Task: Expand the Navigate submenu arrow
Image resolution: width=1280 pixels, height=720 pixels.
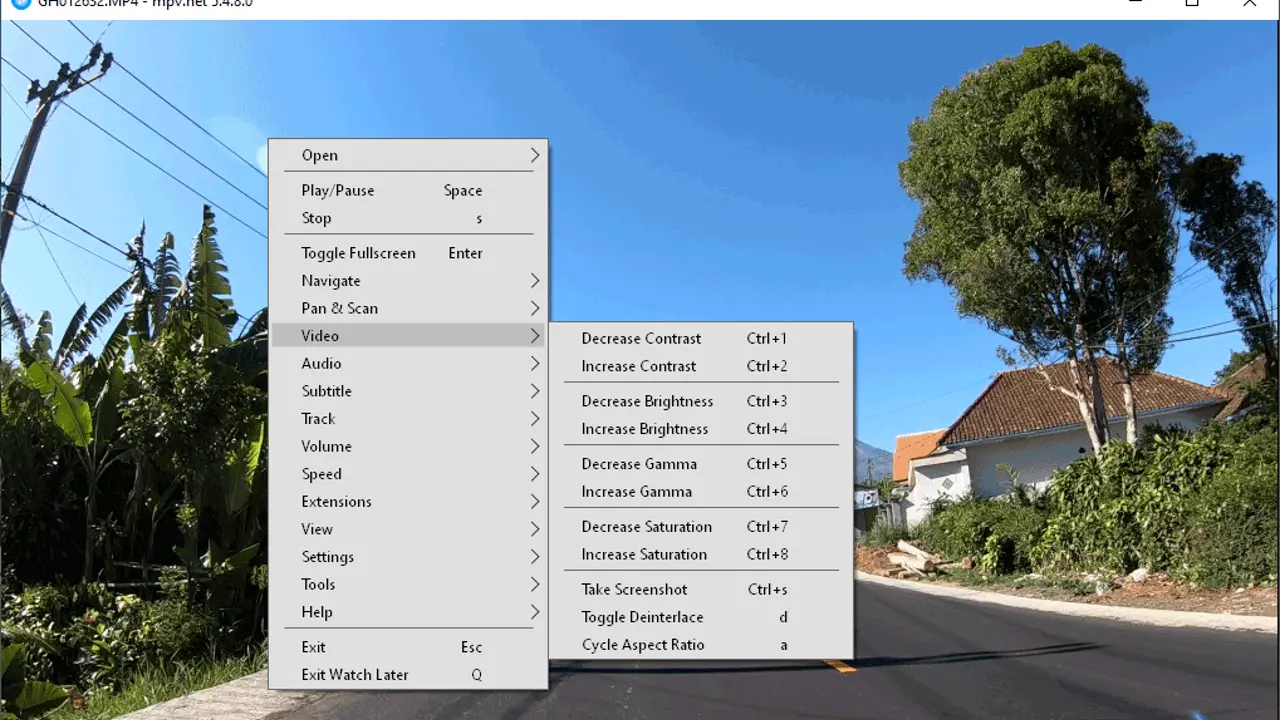Action: 535,281
